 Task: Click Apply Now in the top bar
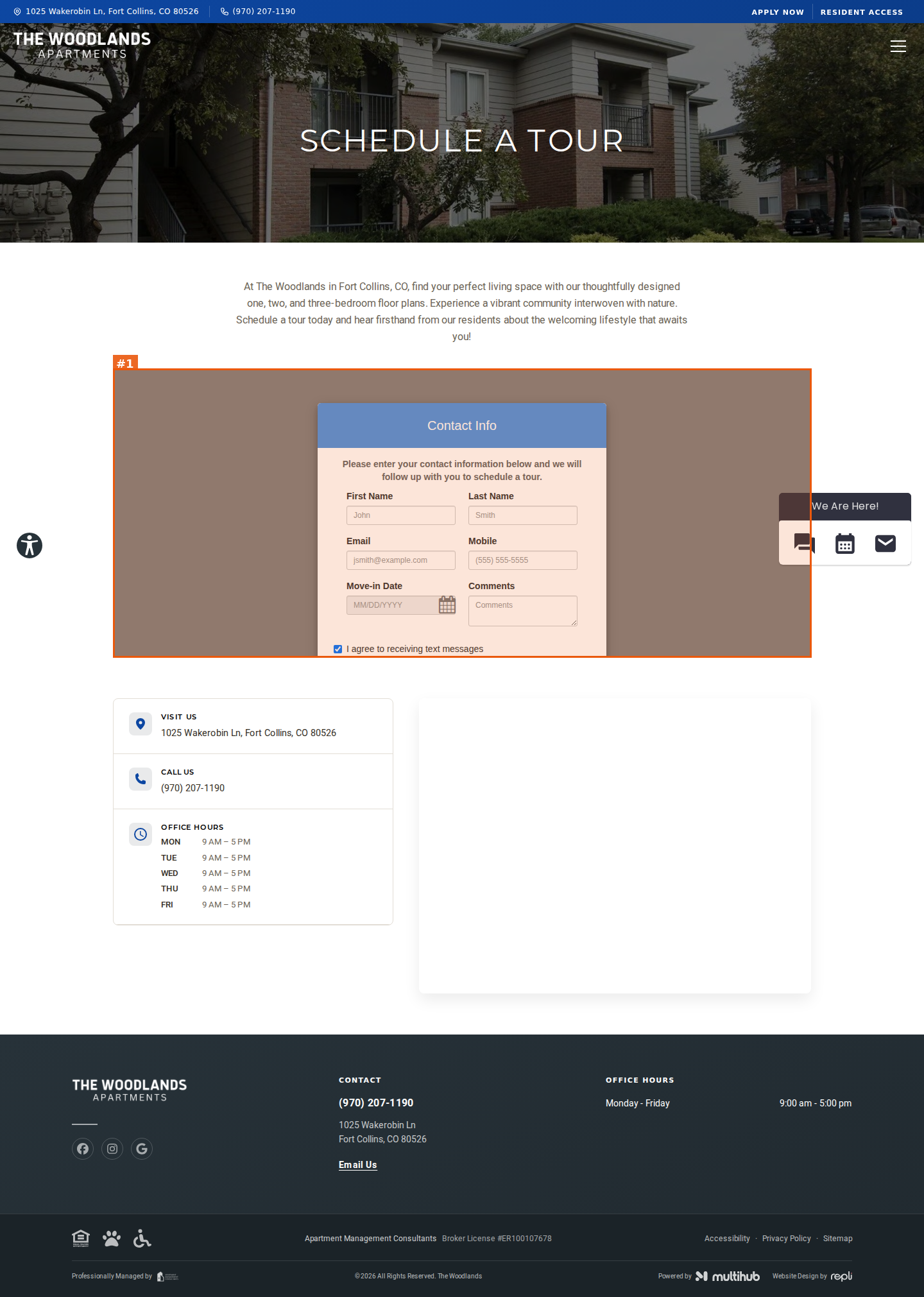click(778, 12)
